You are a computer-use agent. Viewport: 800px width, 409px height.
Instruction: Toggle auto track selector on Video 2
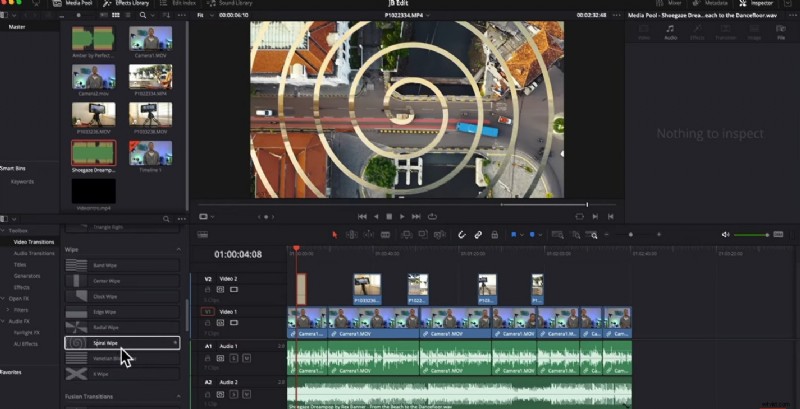pos(220,289)
